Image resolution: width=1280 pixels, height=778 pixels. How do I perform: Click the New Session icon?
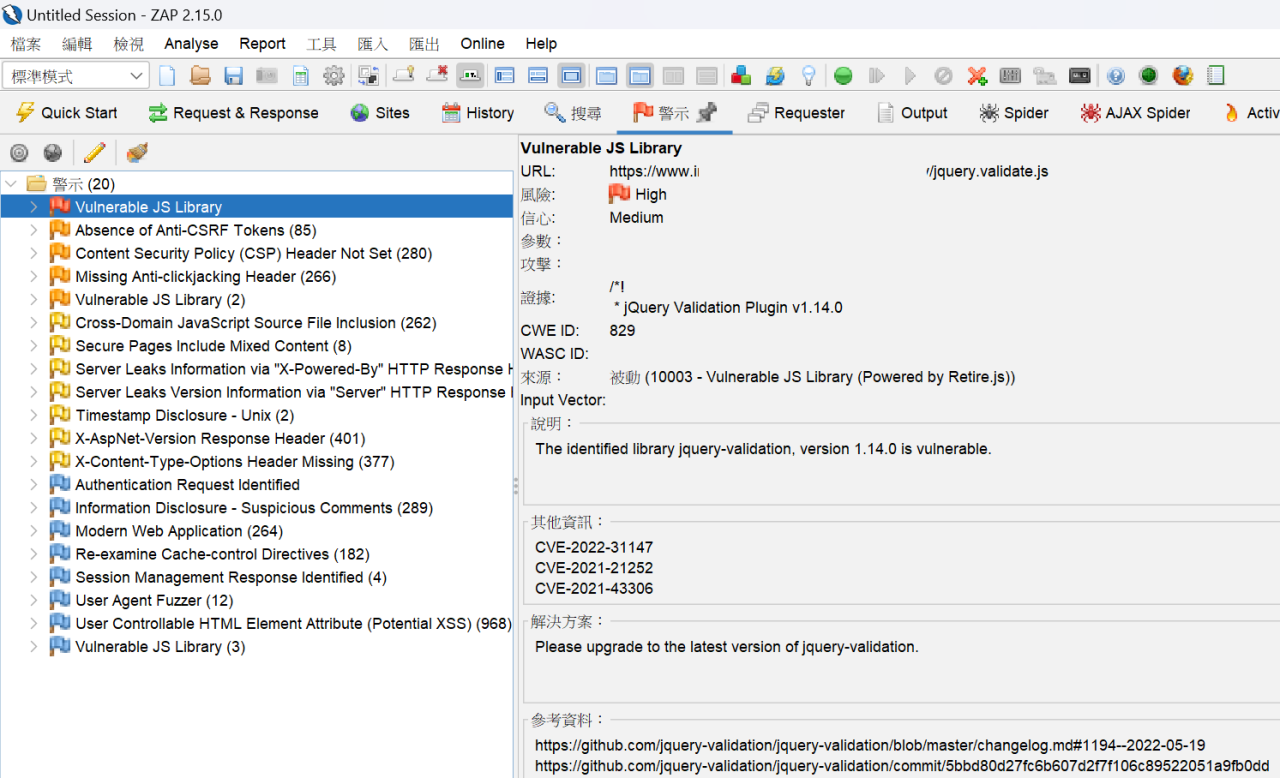[167, 76]
